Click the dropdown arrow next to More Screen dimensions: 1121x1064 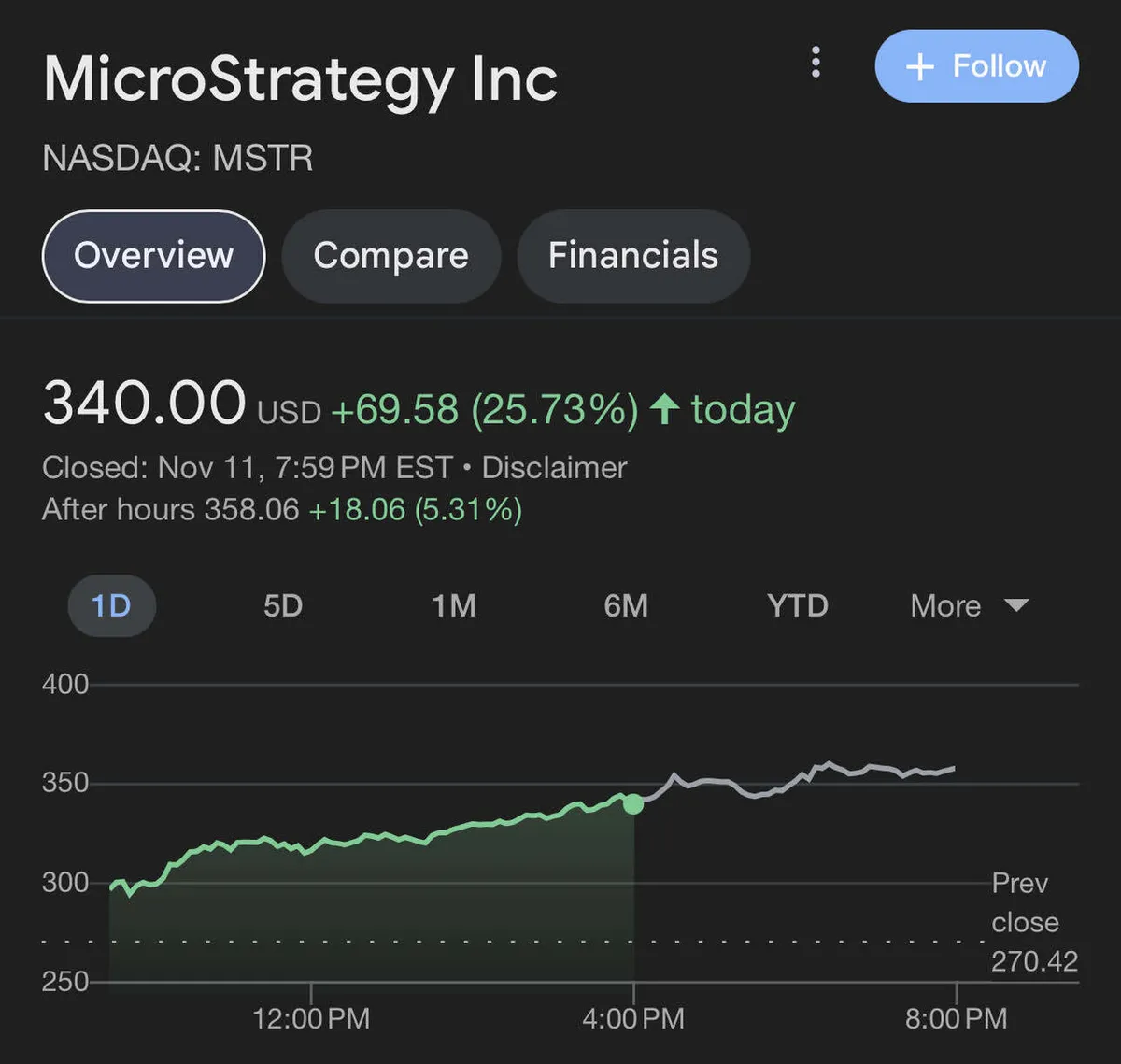[x=1016, y=605]
